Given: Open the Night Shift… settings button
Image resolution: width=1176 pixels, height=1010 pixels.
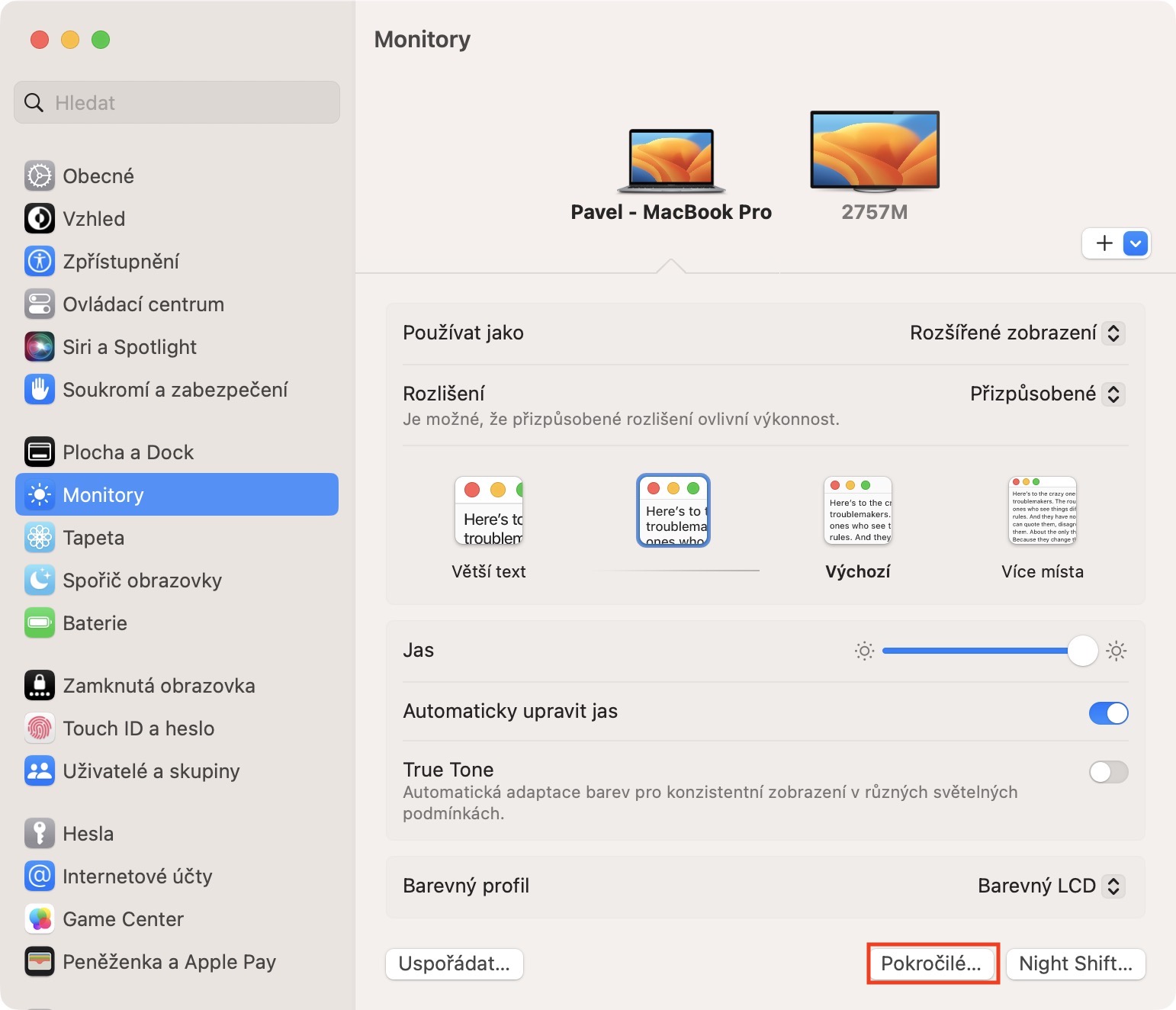Looking at the screenshot, I should point(1075,963).
